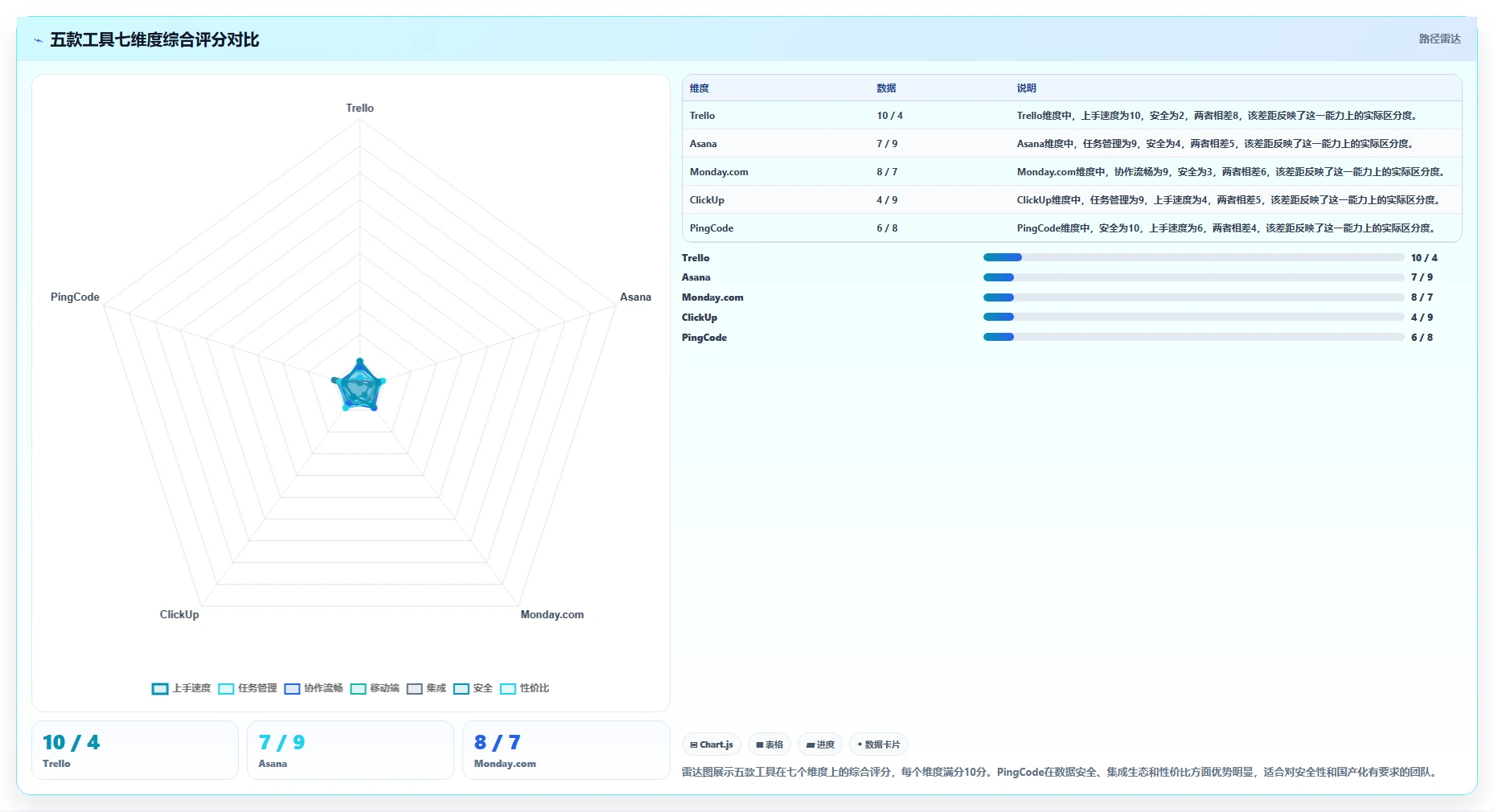Image resolution: width=1494 pixels, height=812 pixels.
Task: Select the PingCode name cell in the table
Action: [776, 228]
